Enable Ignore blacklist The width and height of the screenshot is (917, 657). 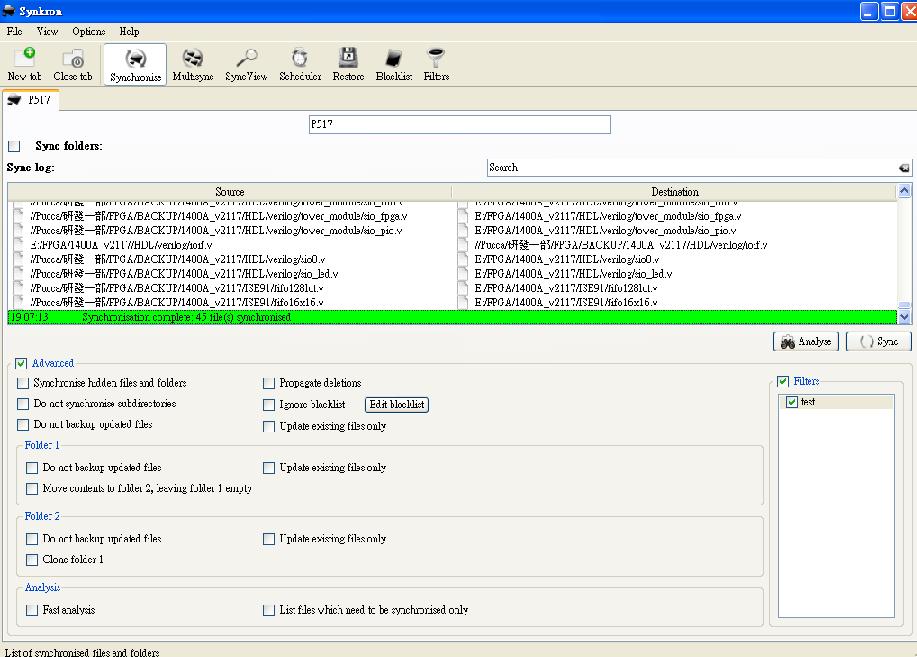[269, 404]
